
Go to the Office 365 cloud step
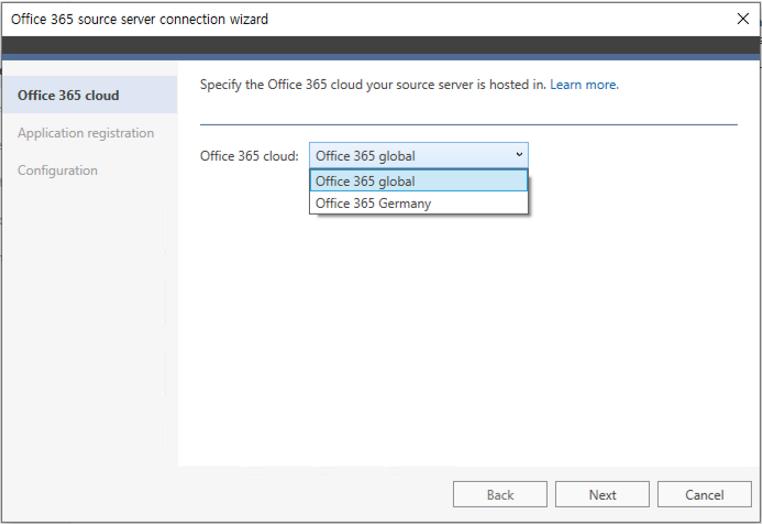89,95
